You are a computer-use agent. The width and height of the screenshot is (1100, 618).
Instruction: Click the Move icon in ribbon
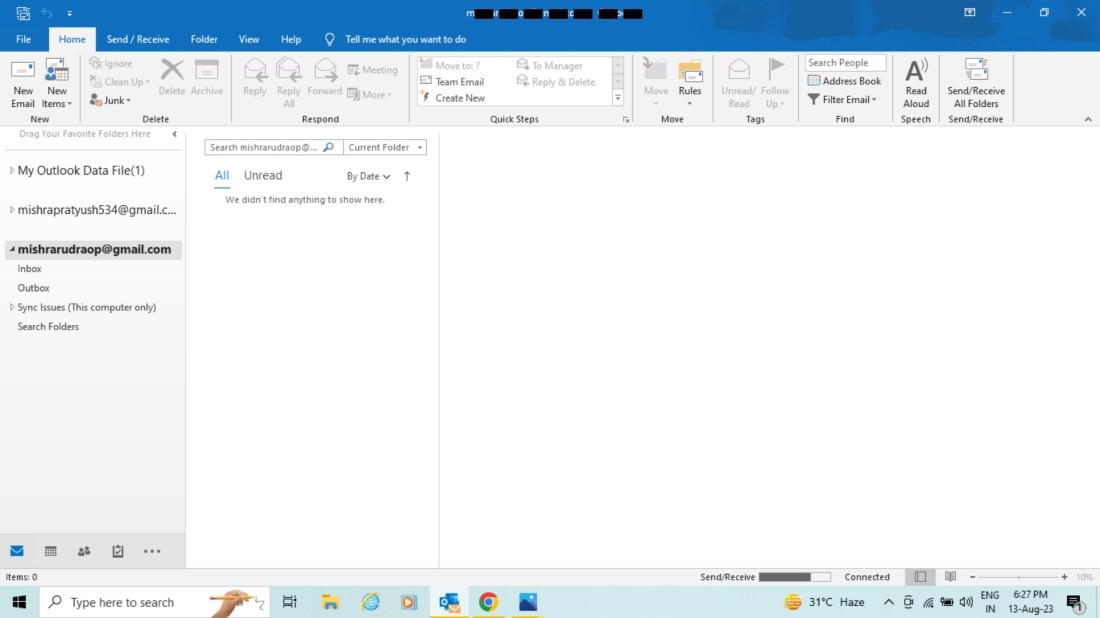tap(656, 83)
